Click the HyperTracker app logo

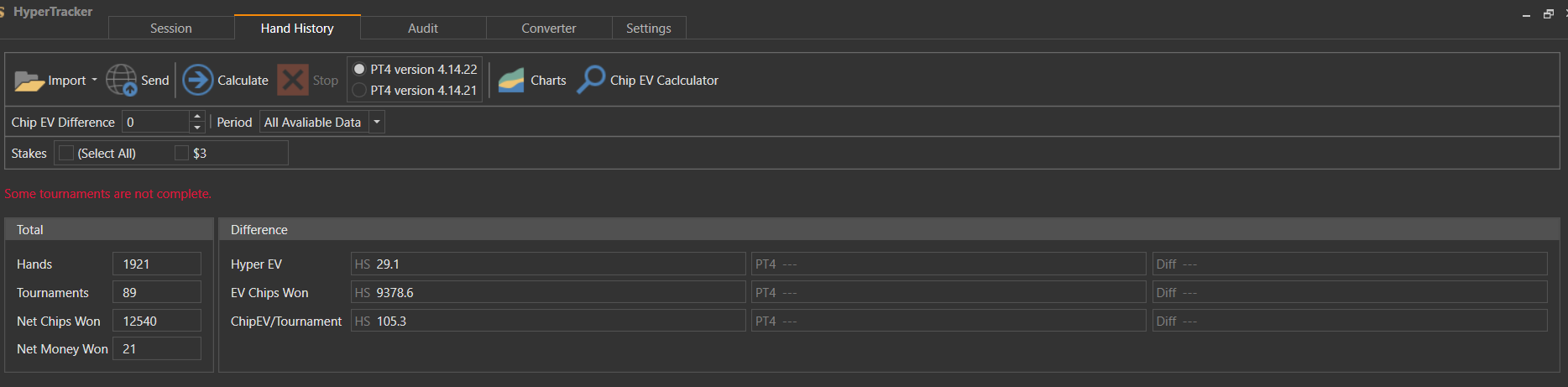[x=3, y=12]
